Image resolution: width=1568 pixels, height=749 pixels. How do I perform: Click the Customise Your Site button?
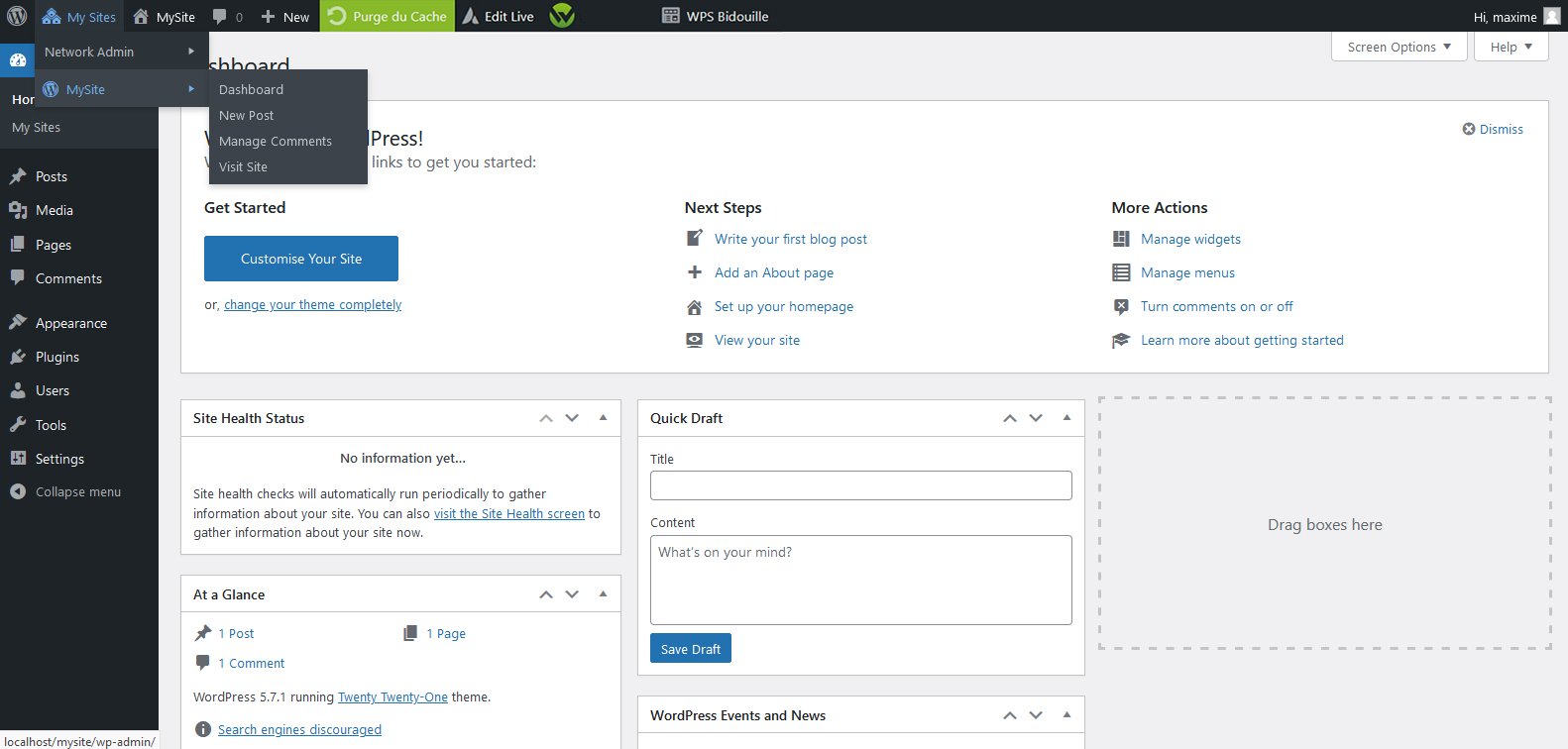pos(301,259)
